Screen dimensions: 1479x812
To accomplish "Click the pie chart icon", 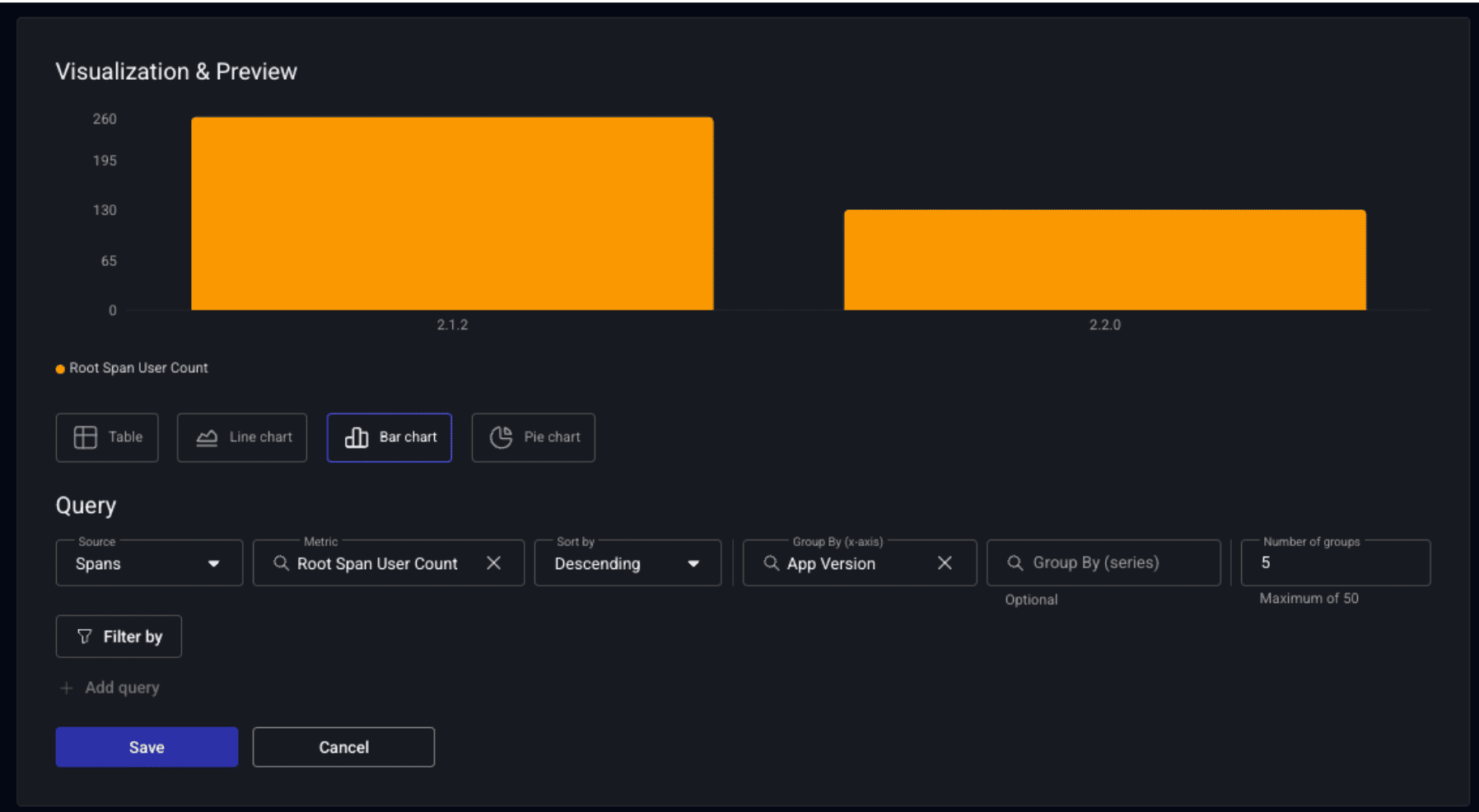I will (501, 437).
